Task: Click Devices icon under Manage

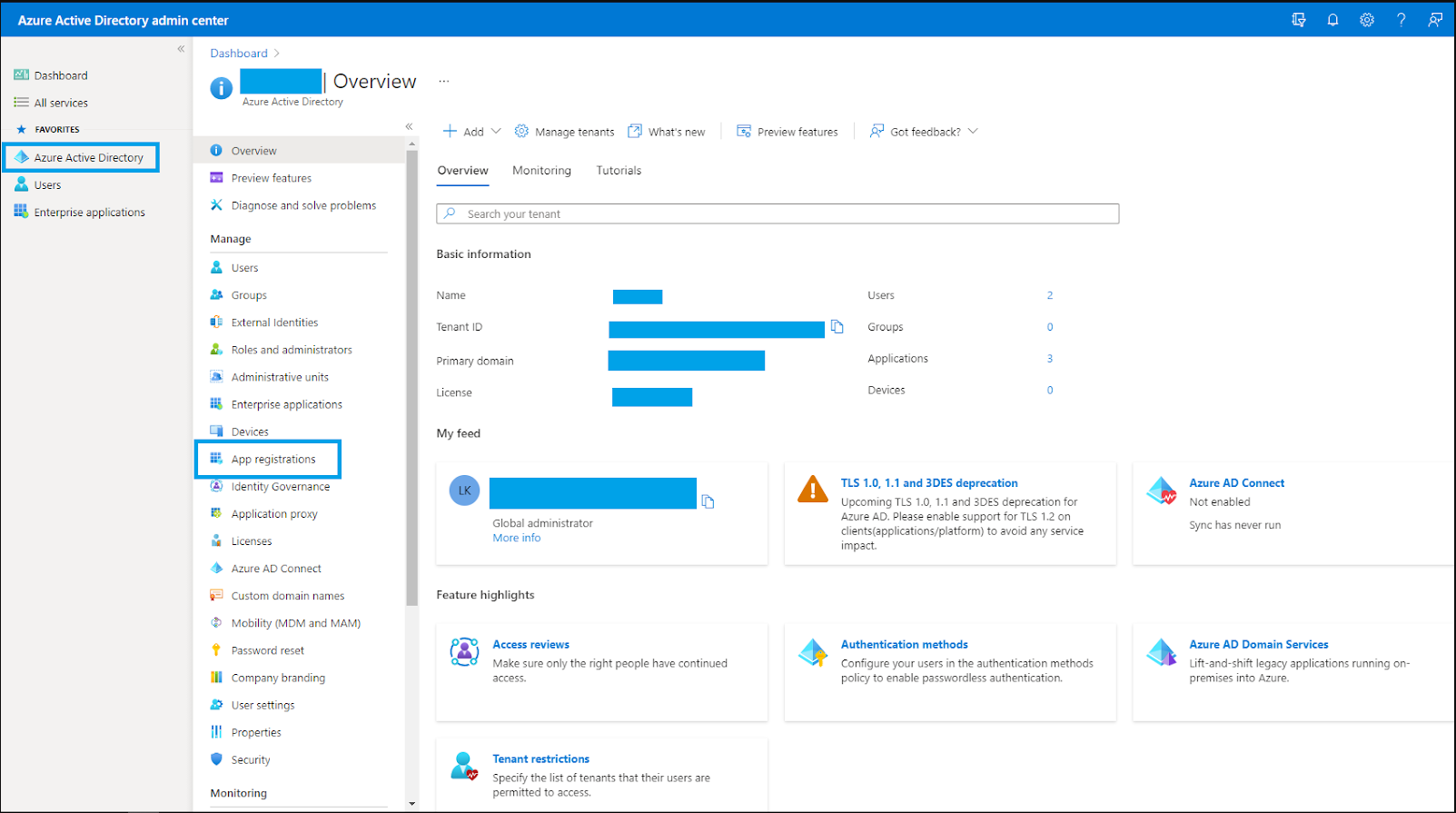Action: [x=216, y=431]
